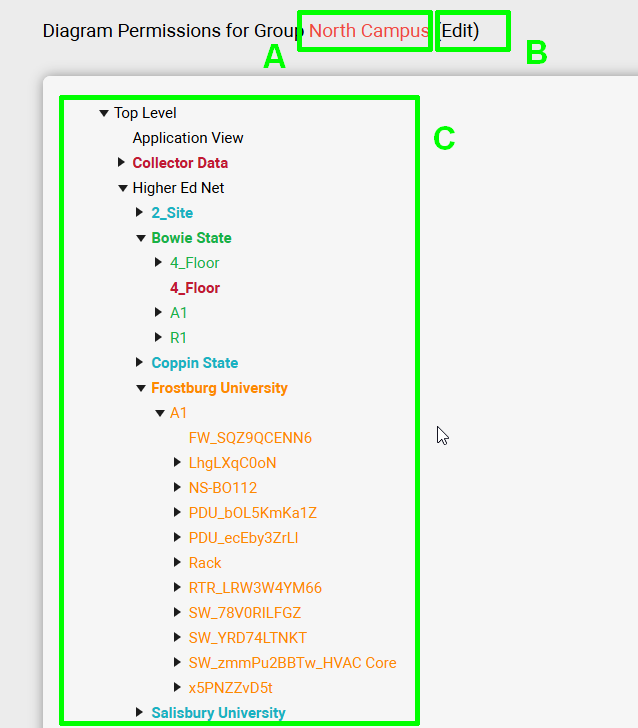Expand the R1 node under Bowie State
638x728 pixels.
pyautogui.click(x=159, y=338)
